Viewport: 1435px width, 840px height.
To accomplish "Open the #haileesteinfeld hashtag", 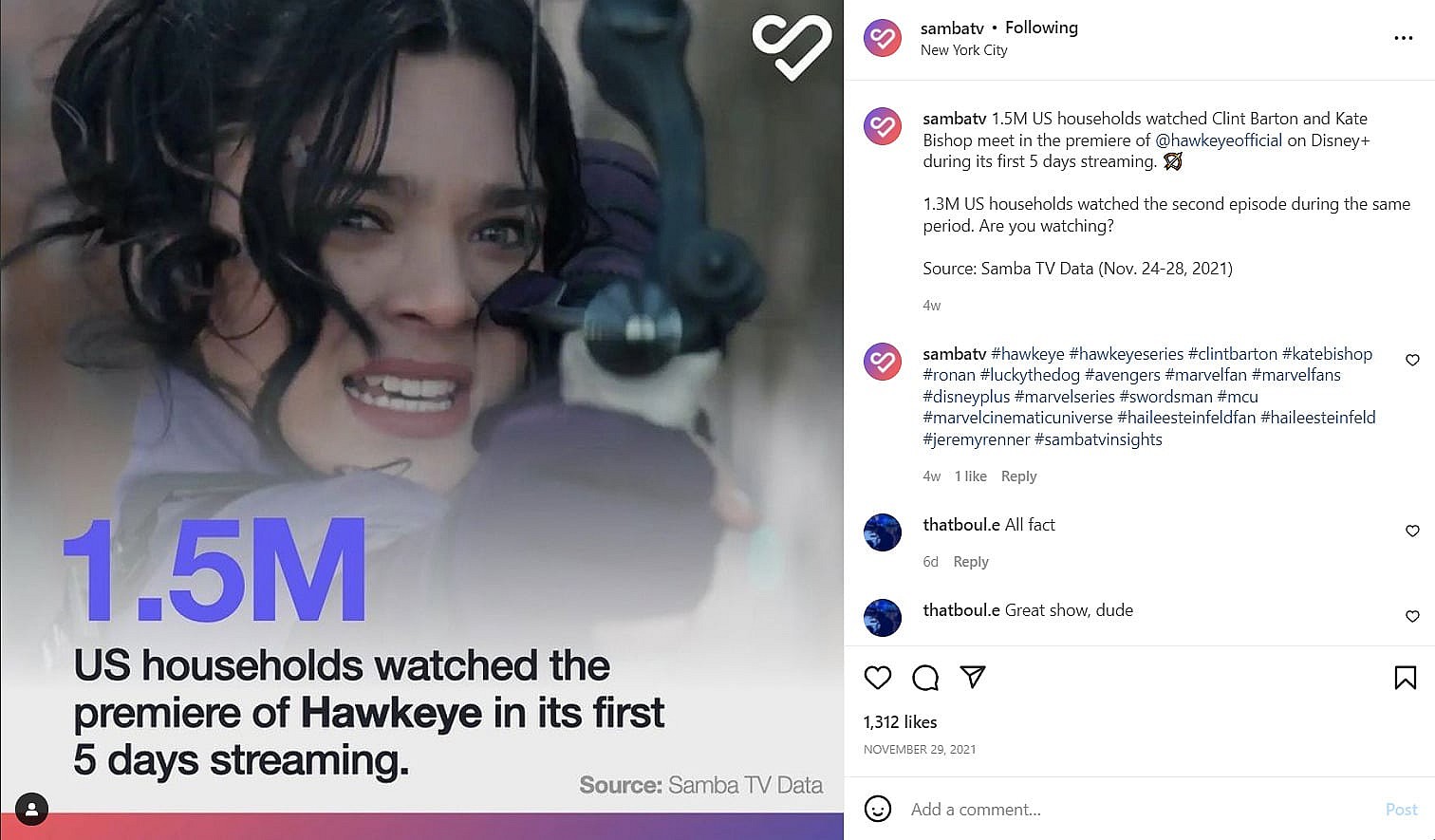I will pos(1317,418).
